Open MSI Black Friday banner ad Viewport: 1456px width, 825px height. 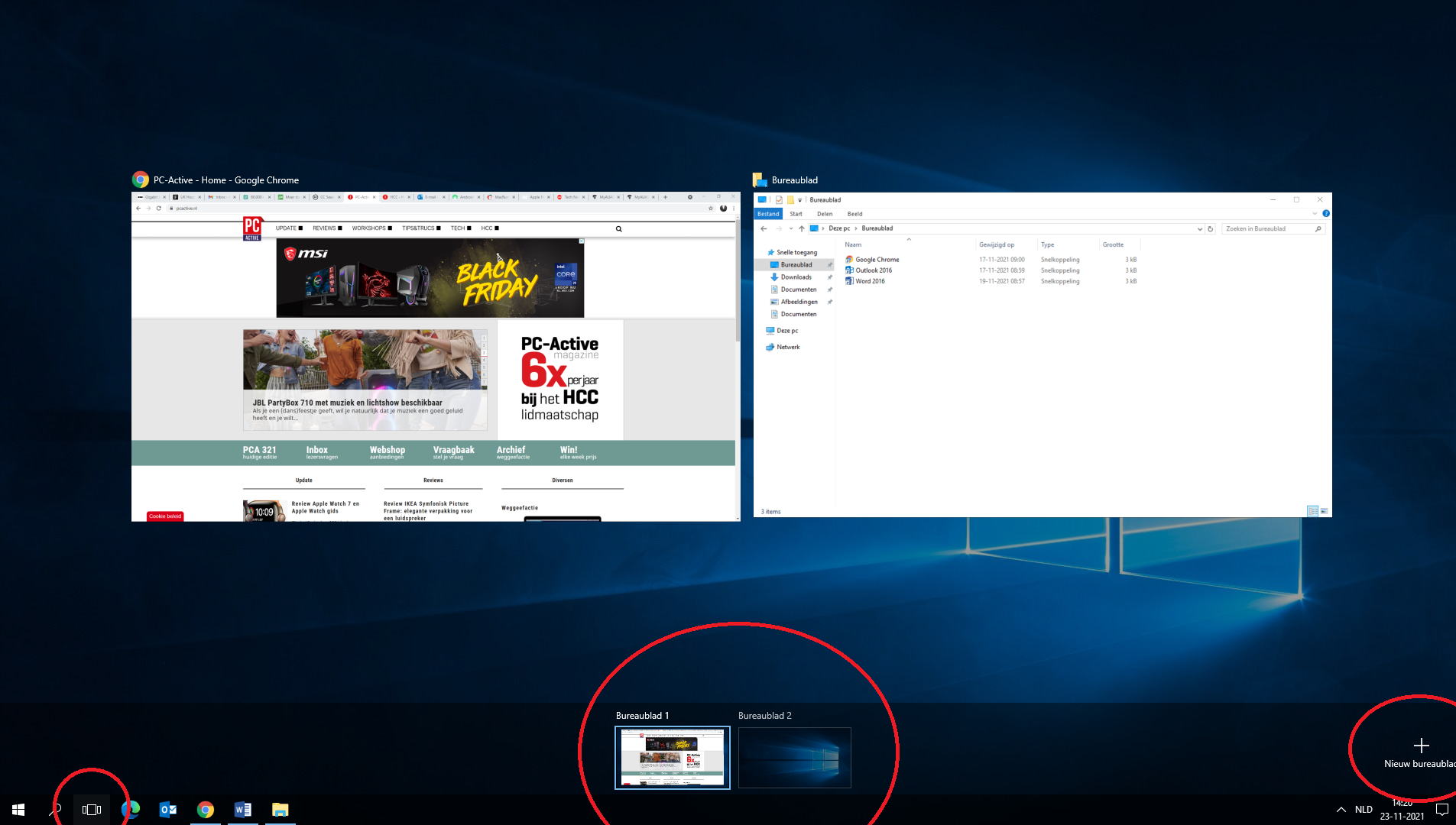point(430,278)
